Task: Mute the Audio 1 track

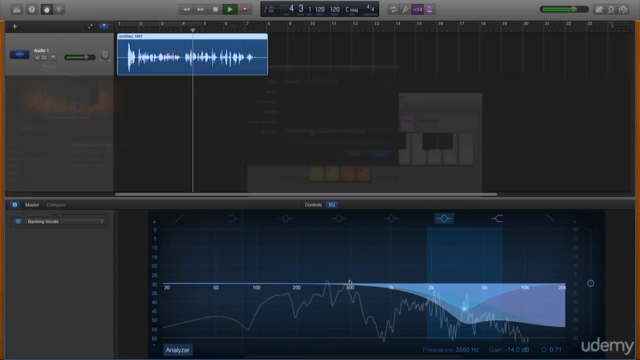Action: tap(37, 58)
